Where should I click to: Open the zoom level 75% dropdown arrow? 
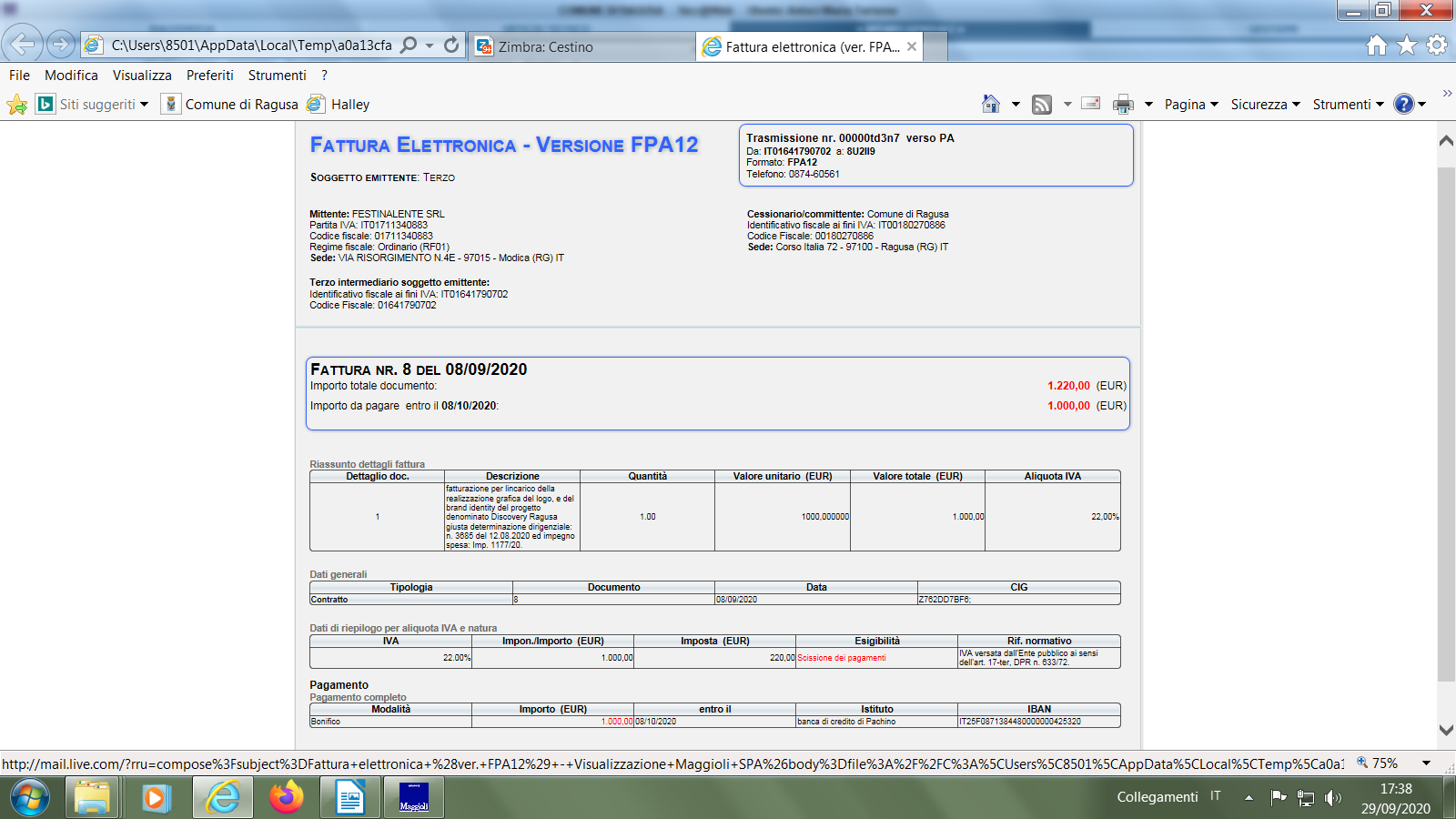[1426, 763]
